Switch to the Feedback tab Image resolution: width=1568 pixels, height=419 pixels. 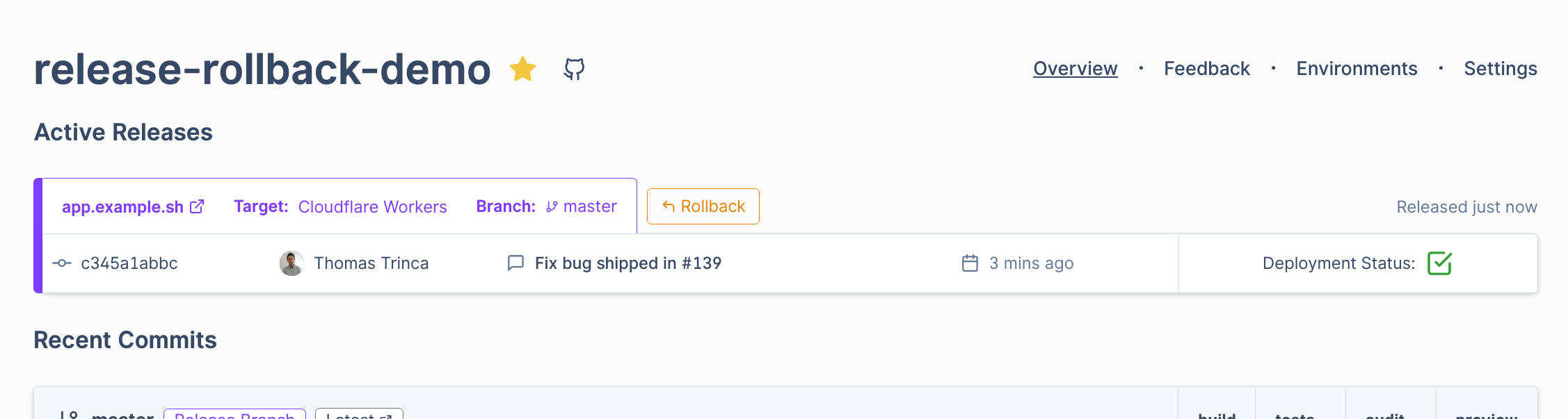point(1206,69)
